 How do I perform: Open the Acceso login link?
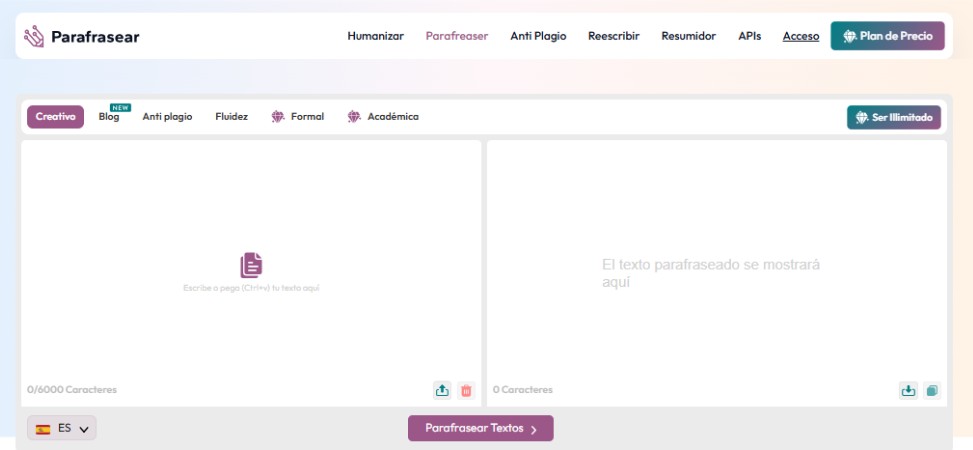pos(800,36)
